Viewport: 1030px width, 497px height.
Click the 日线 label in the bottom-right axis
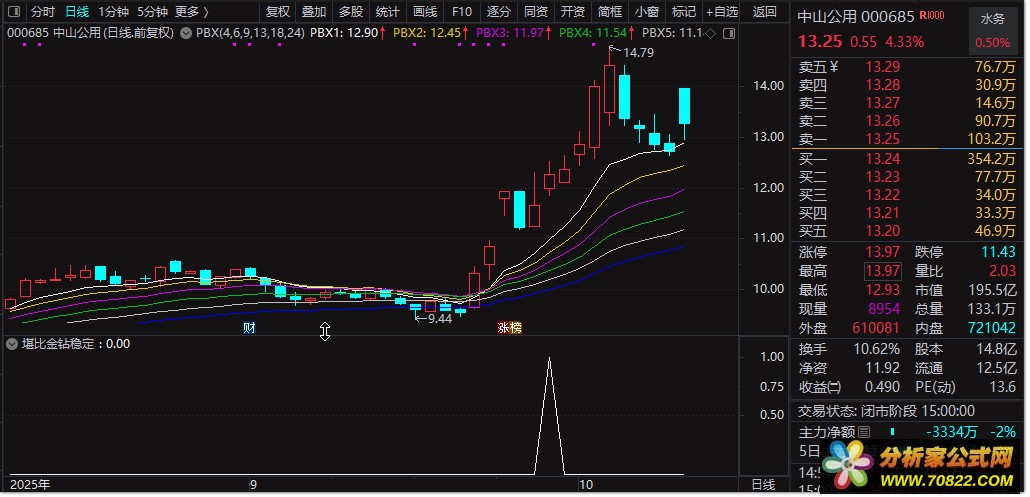point(762,484)
